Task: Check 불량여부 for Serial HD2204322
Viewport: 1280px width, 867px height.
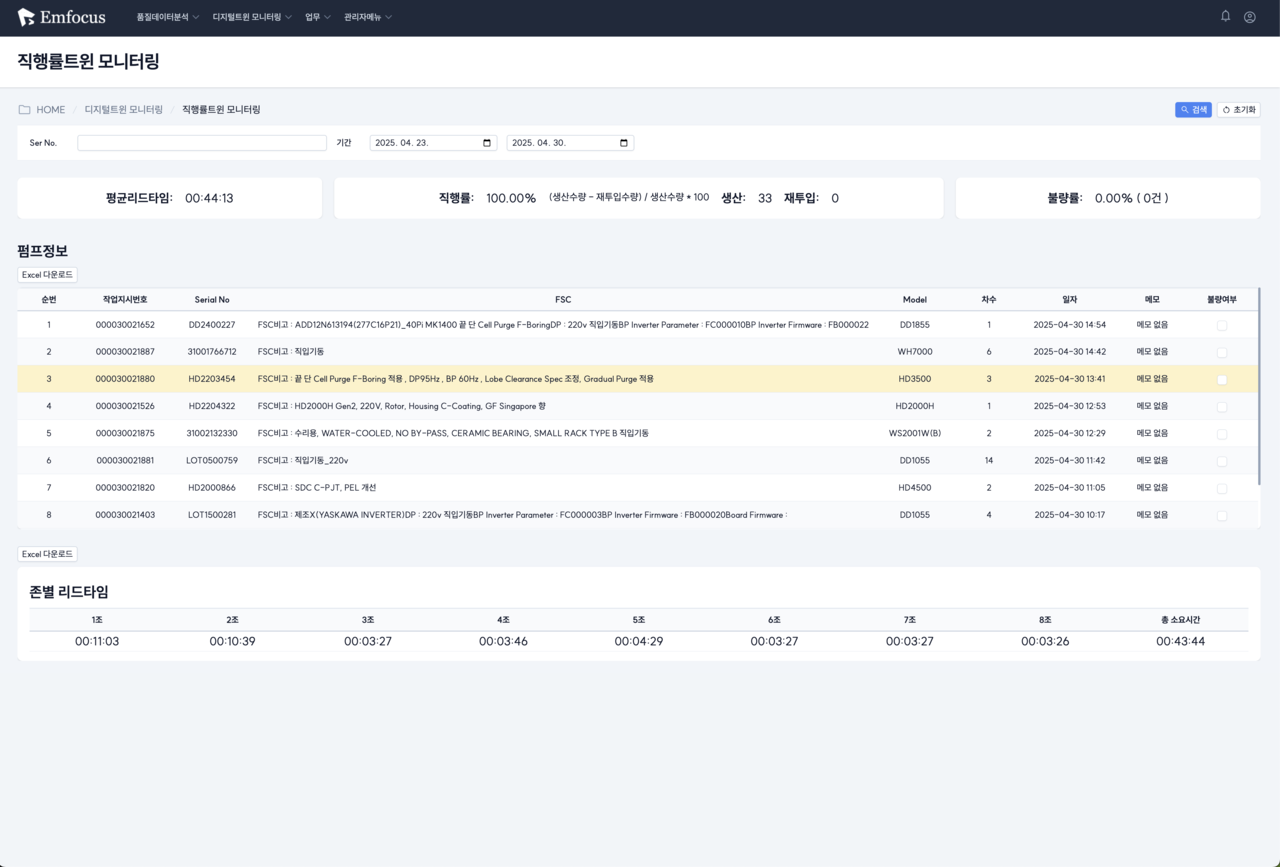Action: point(1221,407)
